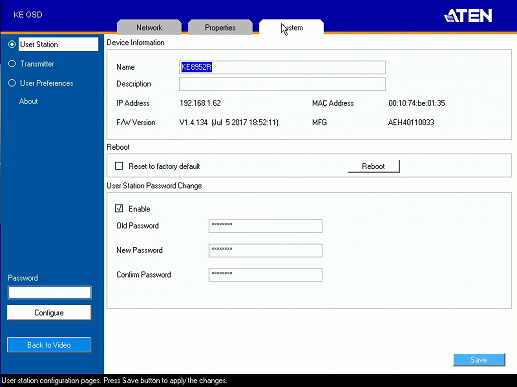Select the Transmitter radio button
This screenshot has width=517, height=387.
(12, 63)
